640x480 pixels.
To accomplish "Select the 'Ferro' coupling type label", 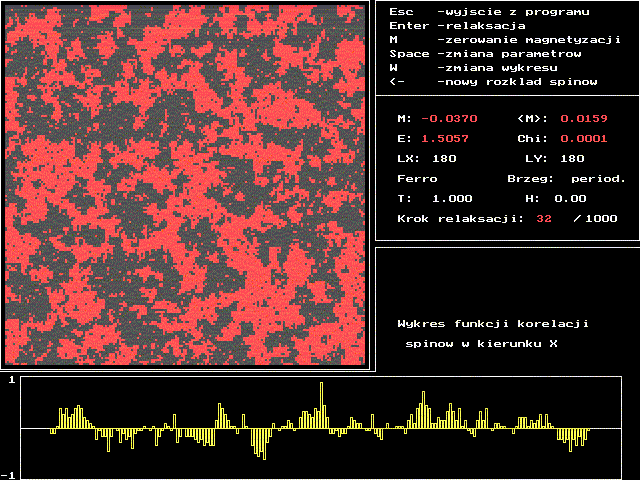I will click(x=417, y=178).
